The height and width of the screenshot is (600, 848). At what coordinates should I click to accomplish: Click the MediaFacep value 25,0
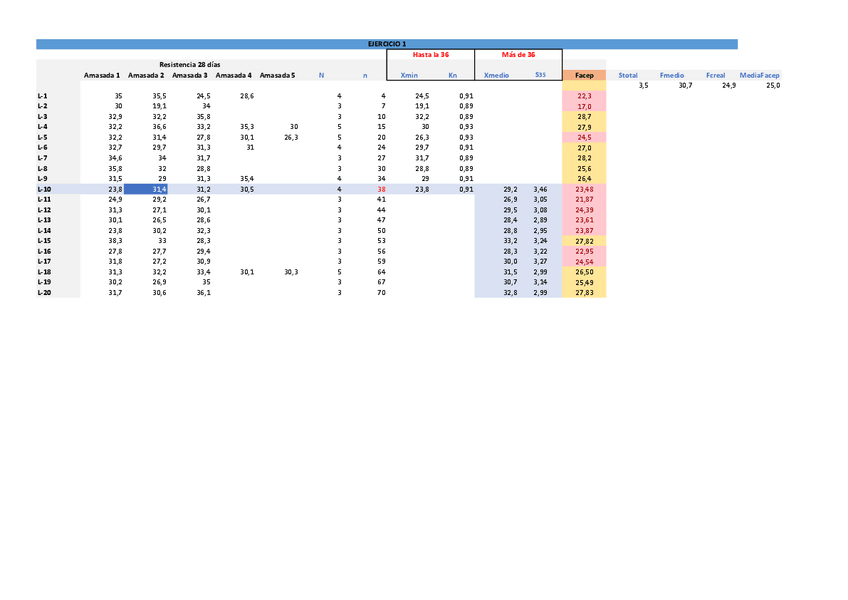tap(772, 86)
